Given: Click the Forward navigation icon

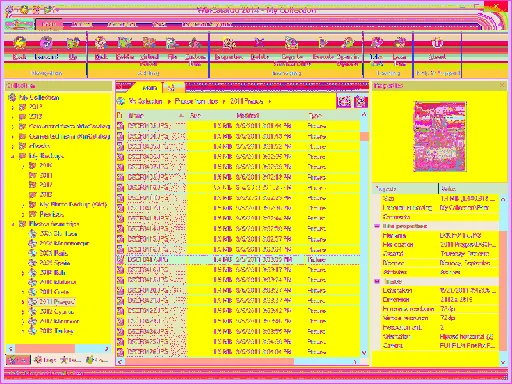Looking at the screenshot, I should pos(46,43).
